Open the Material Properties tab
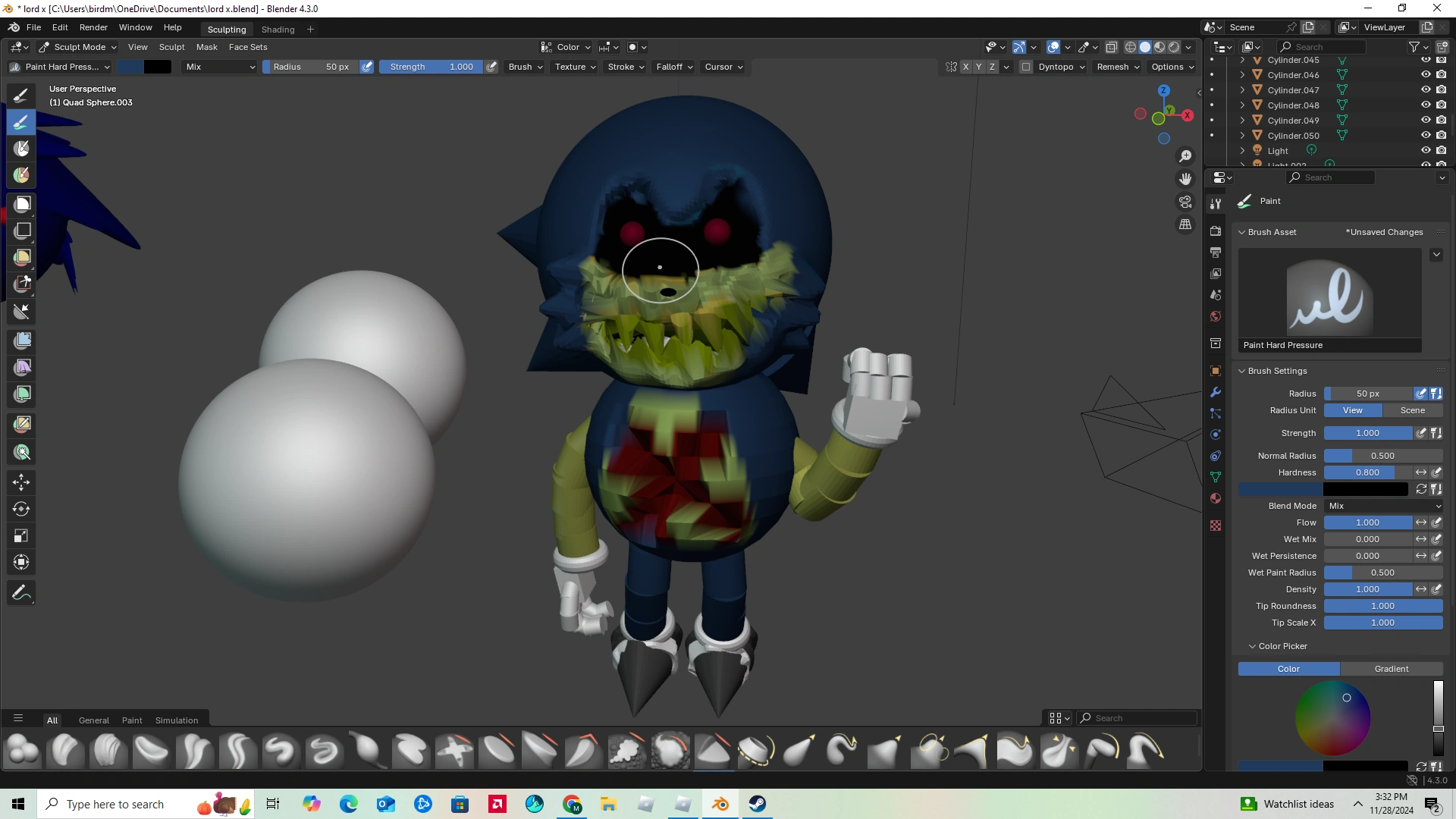Screen dimensions: 1456x819 [1215, 498]
